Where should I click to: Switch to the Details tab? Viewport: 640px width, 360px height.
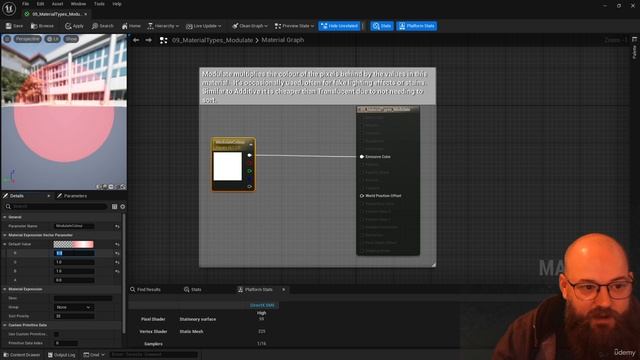[16, 196]
